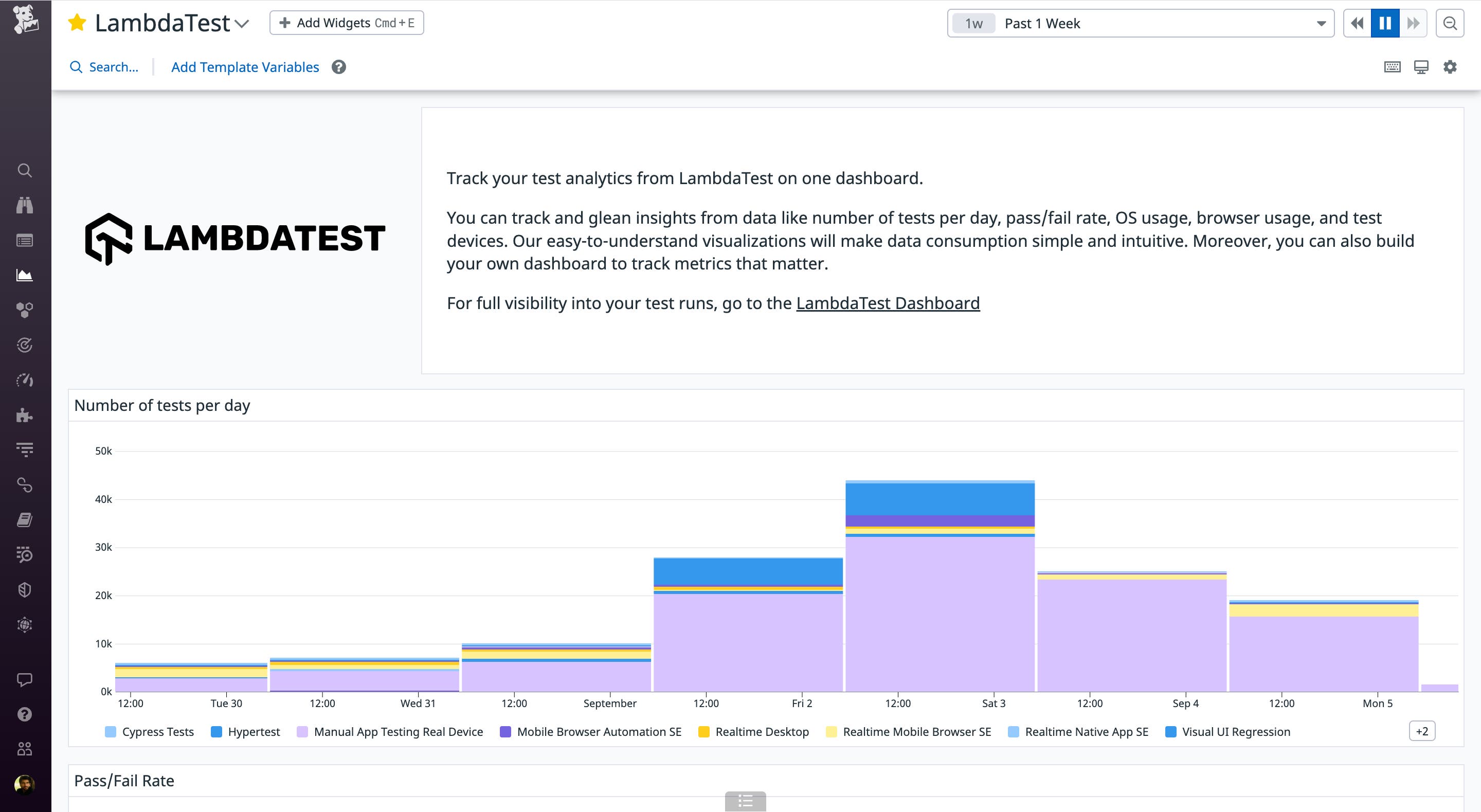
Task: Open the Watchdog sidebar icon
Action: click(25, 205)
